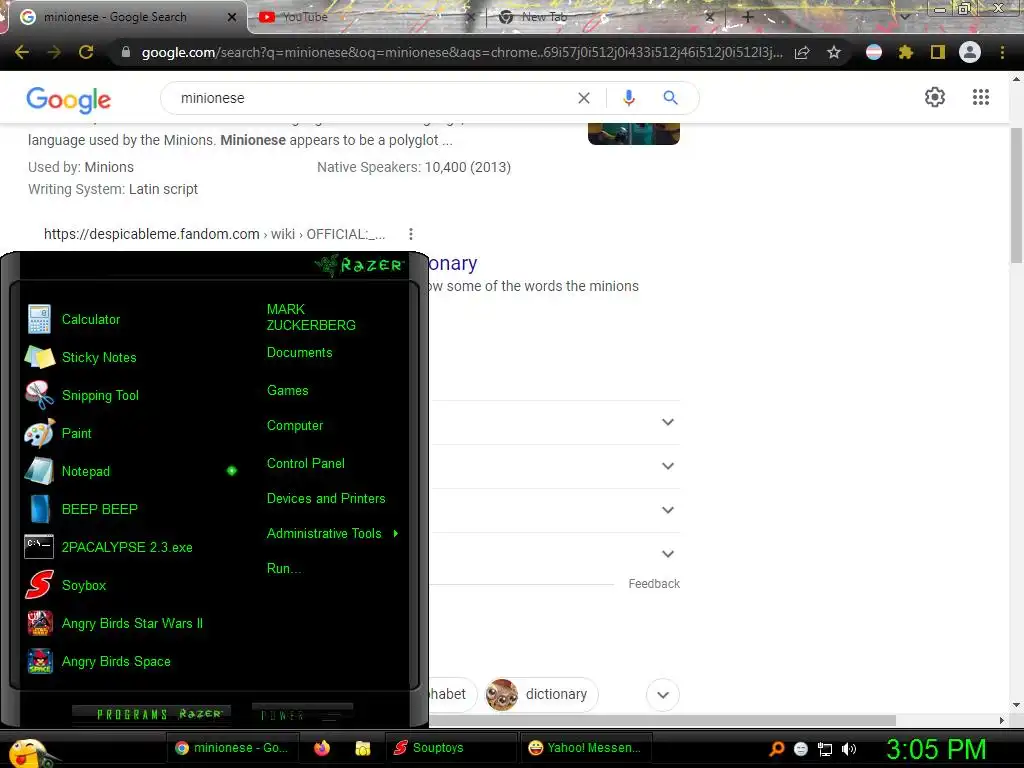
Task: Click the dictionary suggestion chip
Action: coord(541,694)
